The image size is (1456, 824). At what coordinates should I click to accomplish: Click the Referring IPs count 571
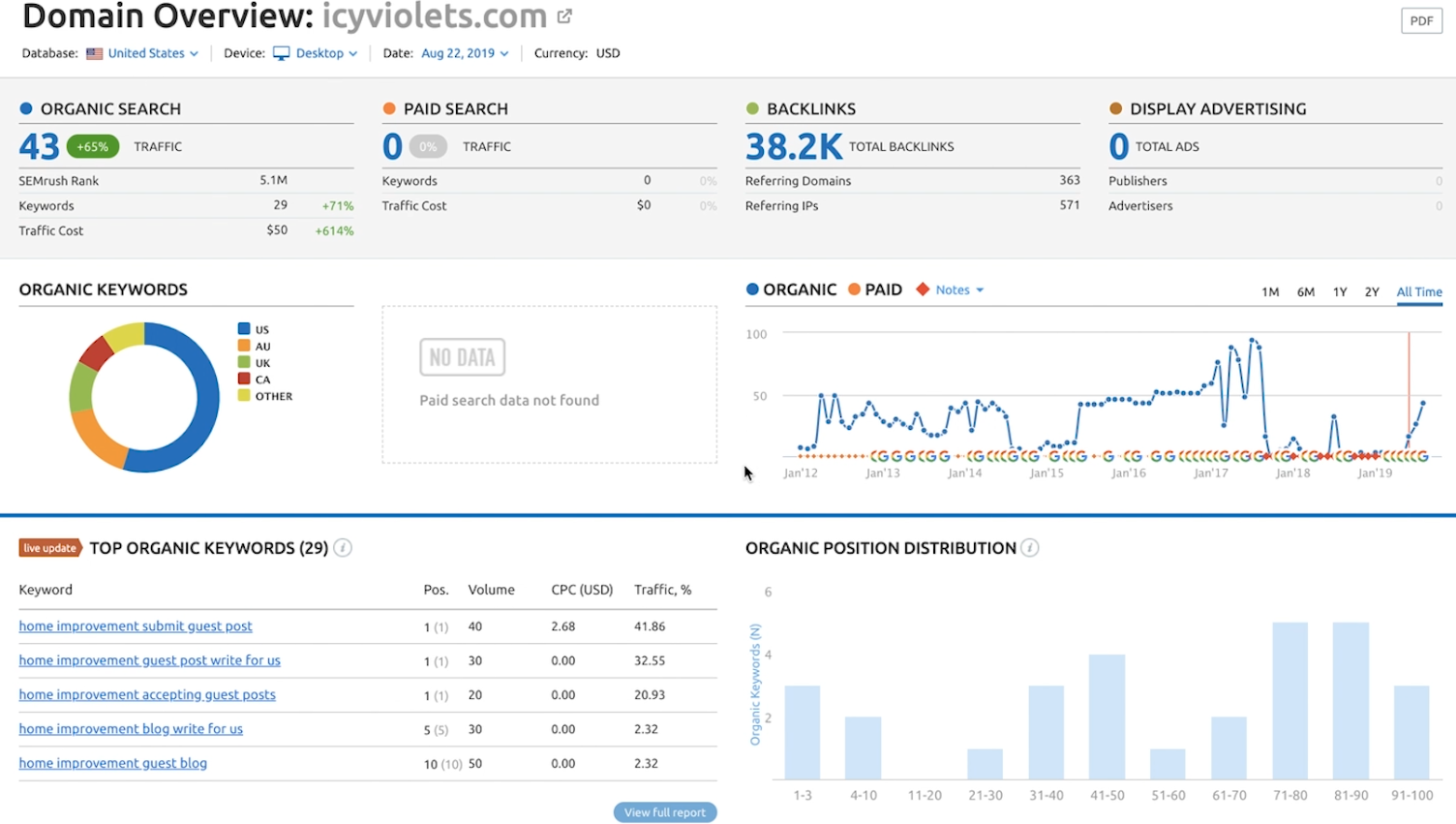1069,205
